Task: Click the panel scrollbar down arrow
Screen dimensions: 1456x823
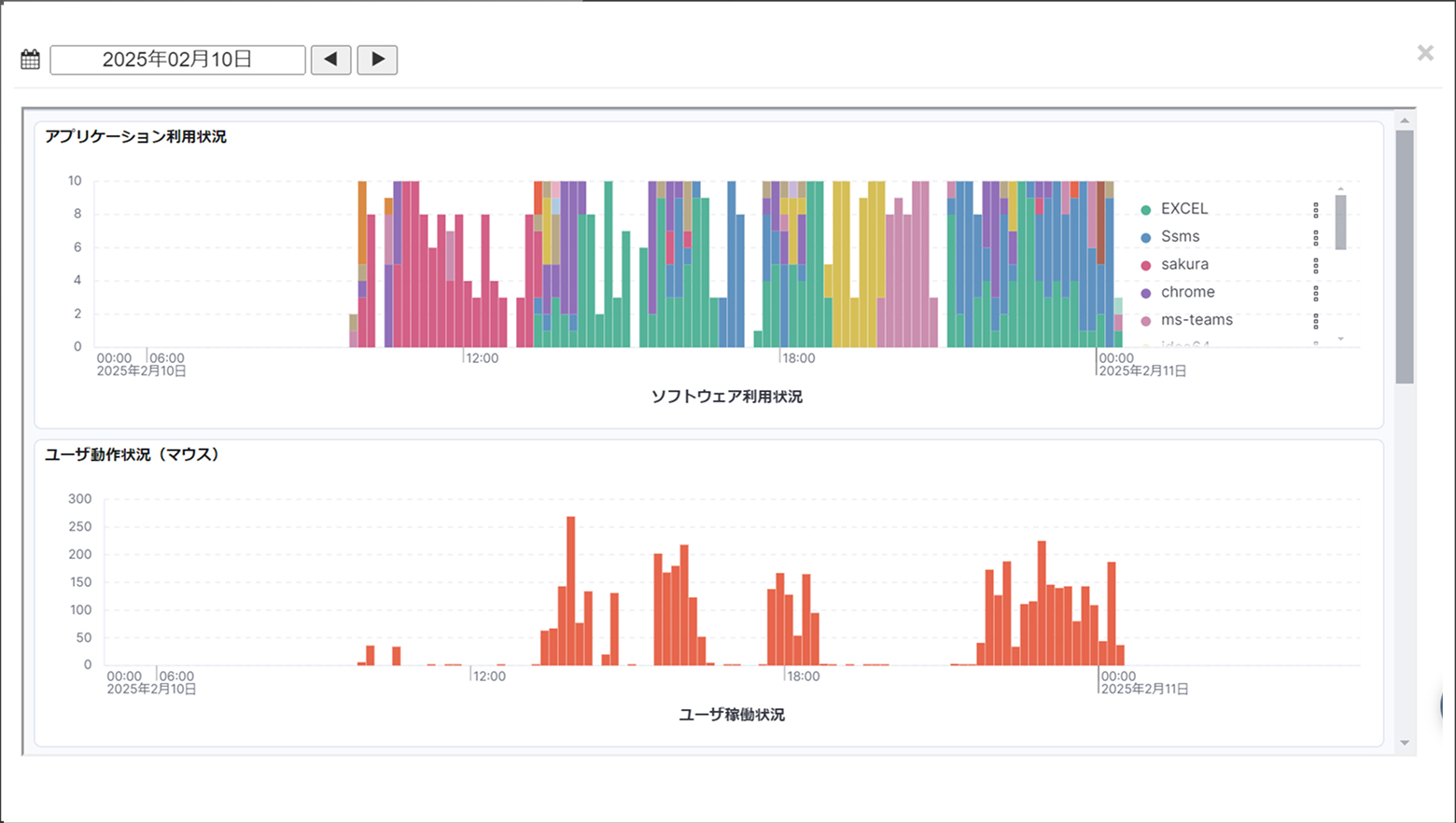Action: tap(1404, 743)
